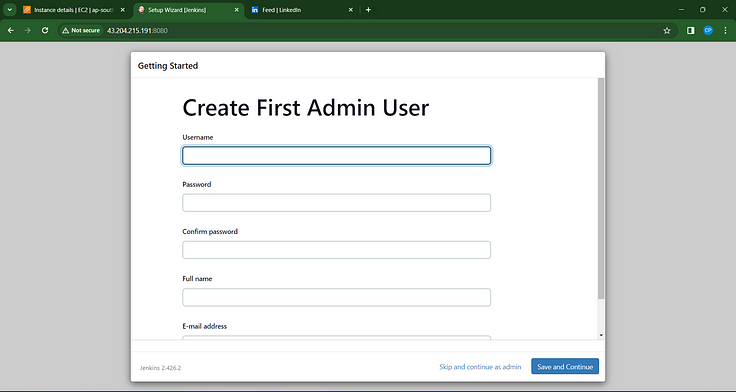The height and width of the screenshot is (392, 736).
Task: Open the tab search dropdown arrow
Action: 9,10
